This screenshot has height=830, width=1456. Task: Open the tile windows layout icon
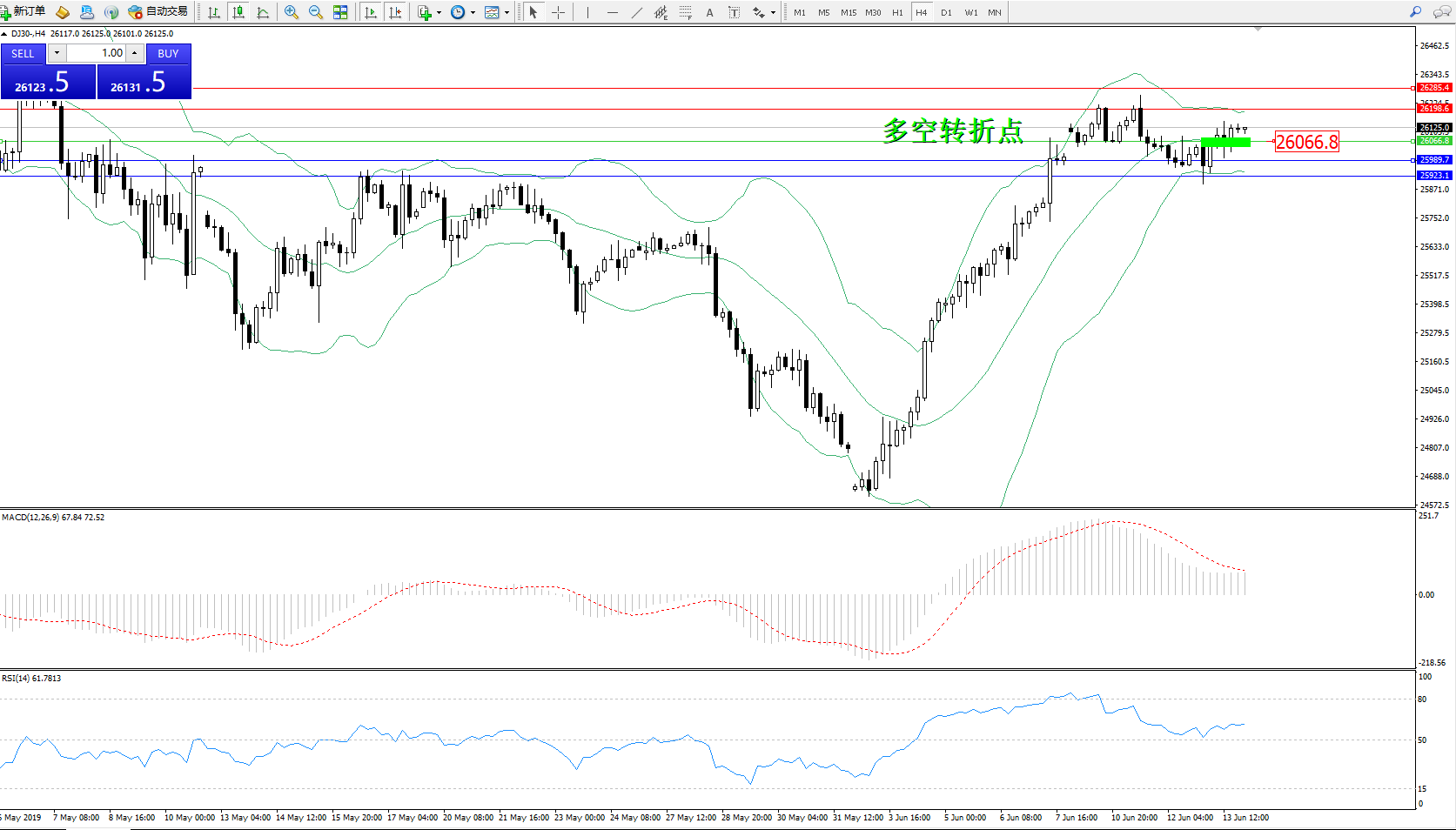[340, 12]
